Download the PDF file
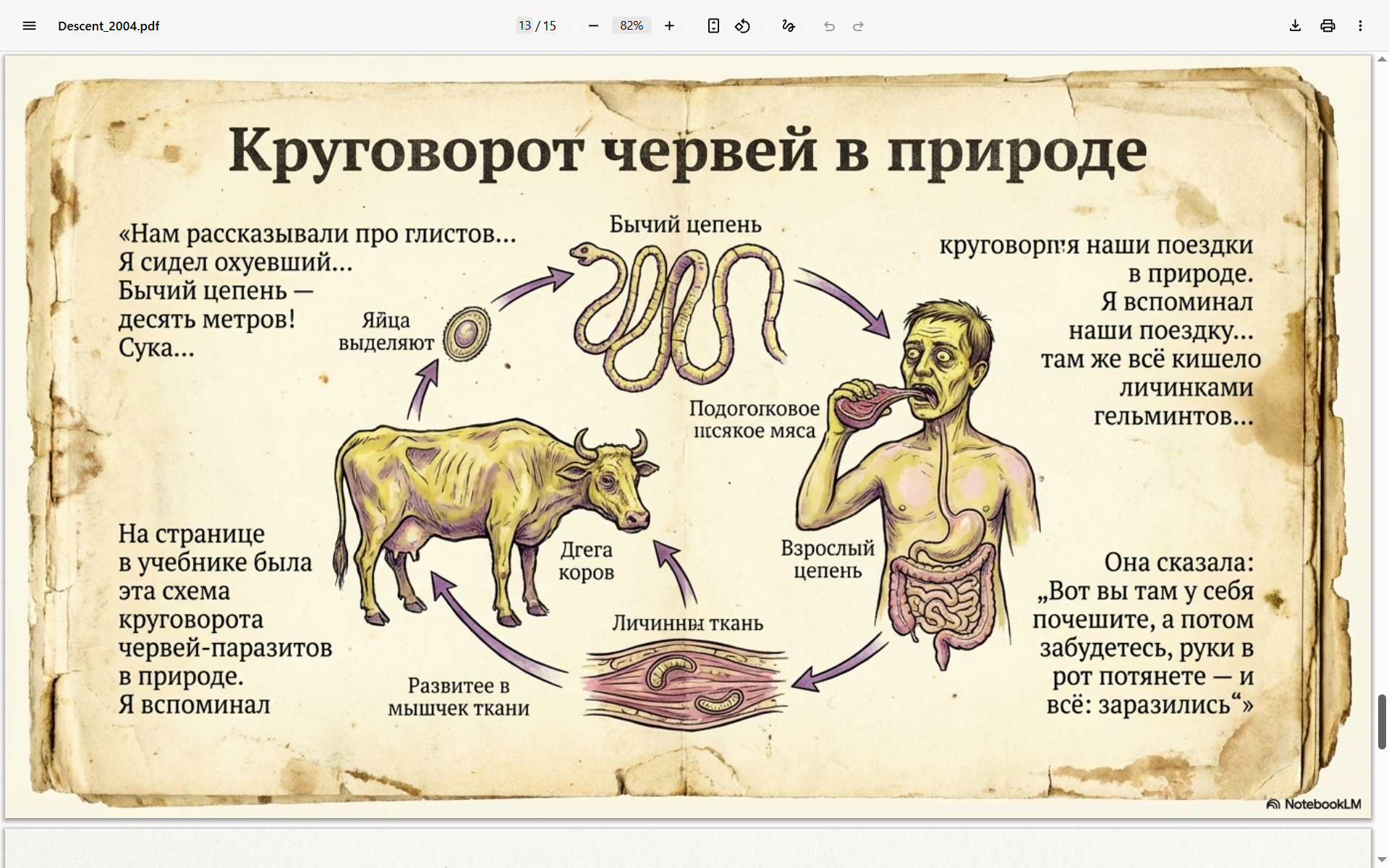1389x868 pixels. point(1295,26)
